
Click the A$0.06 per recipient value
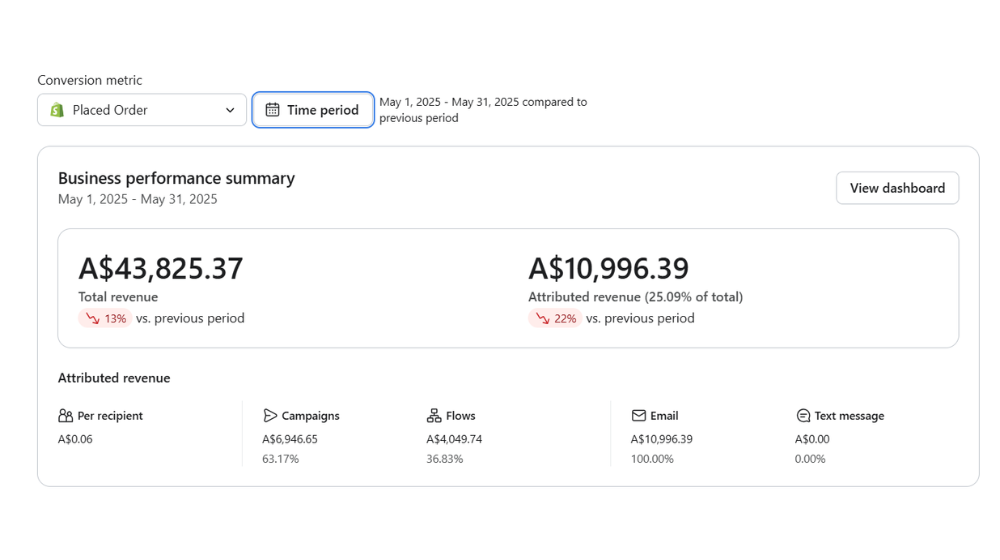75,439
